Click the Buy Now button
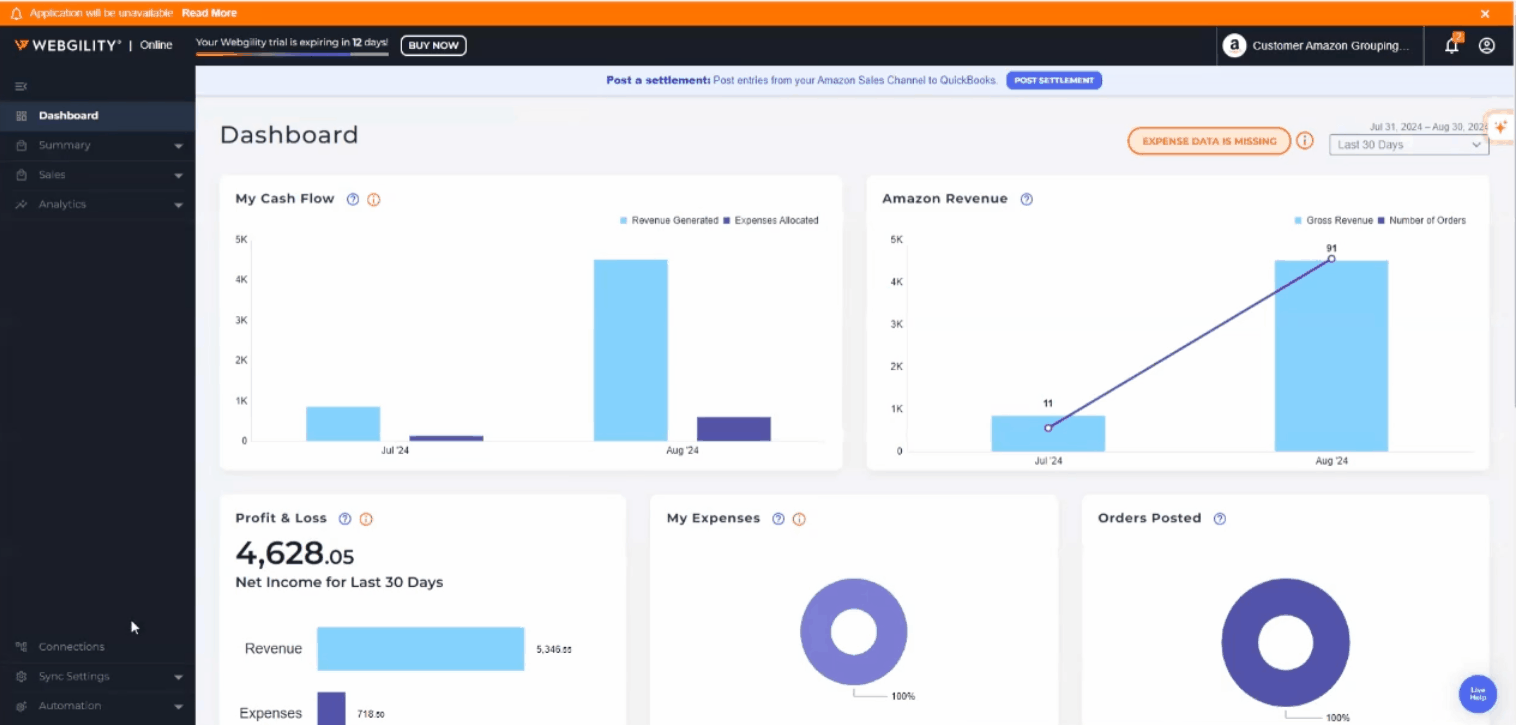This screenshot has height=725, width=1516. (x=433, y=46)
